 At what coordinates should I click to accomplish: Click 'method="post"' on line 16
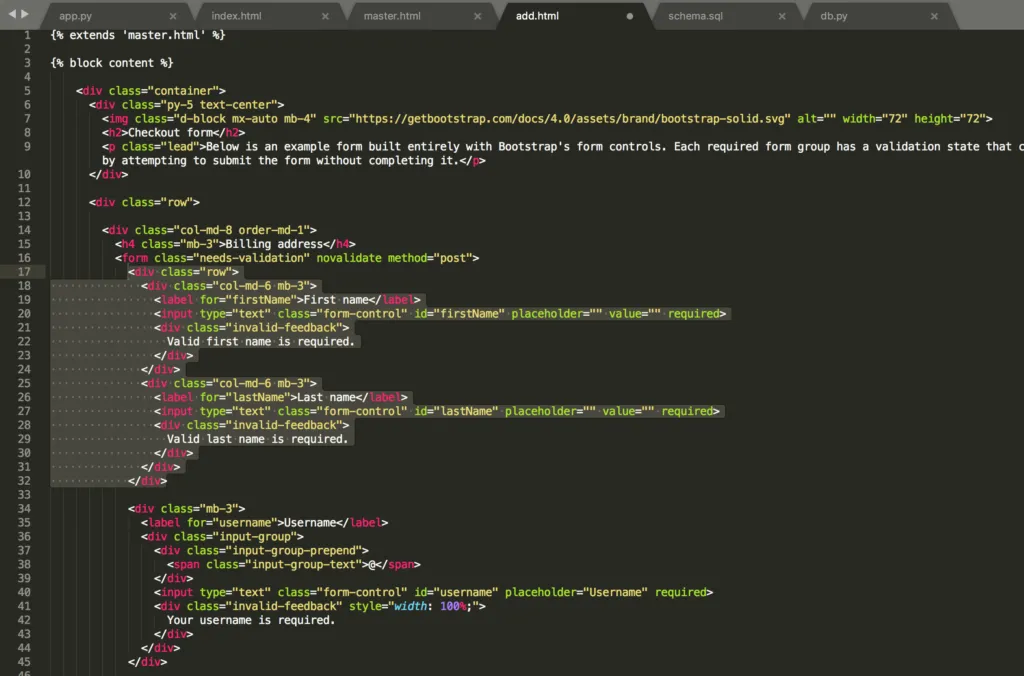coord(430,258)
